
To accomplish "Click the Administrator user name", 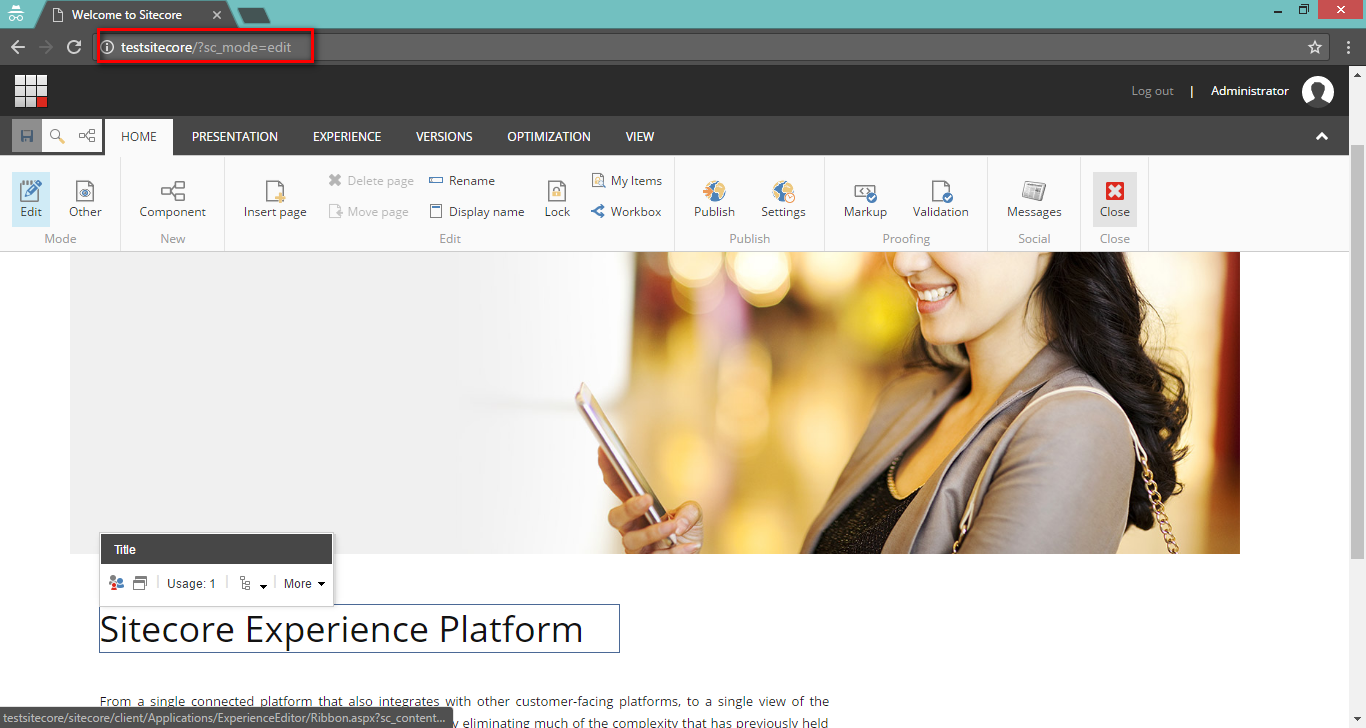I will click(x=1250, y=91).
